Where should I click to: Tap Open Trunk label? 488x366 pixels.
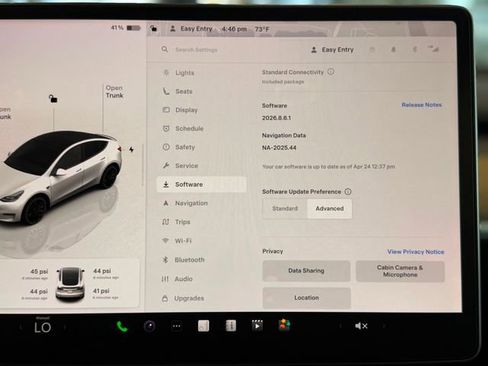[114, 92]
